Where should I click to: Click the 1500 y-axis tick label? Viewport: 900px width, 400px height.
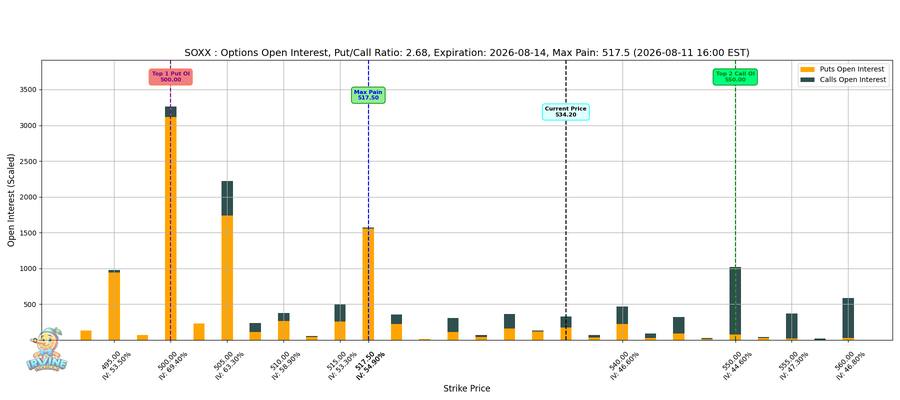pos(28,233)
